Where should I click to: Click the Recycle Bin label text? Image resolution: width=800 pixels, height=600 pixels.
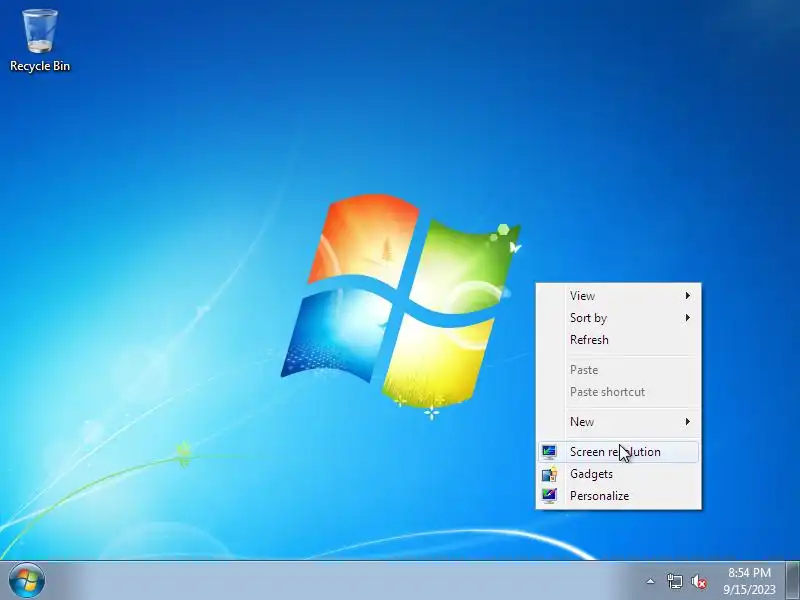coord(40,66)
